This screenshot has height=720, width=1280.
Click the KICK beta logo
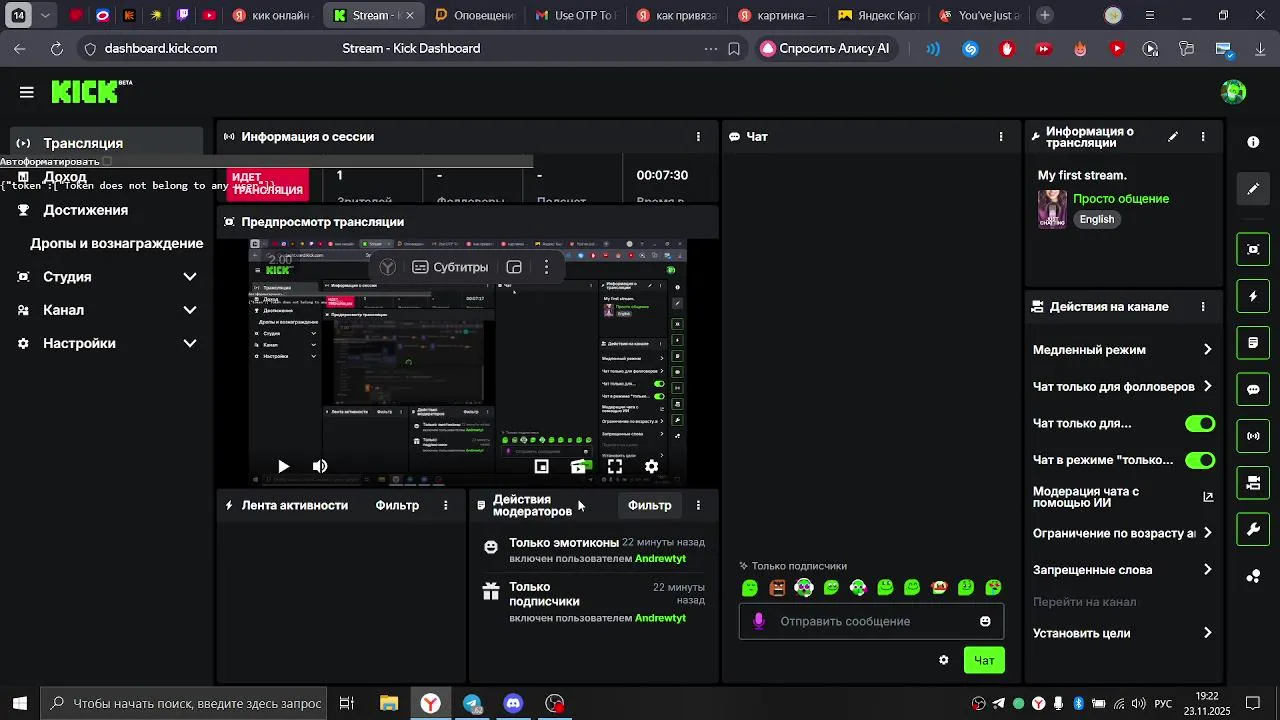[x=92, y=91]
